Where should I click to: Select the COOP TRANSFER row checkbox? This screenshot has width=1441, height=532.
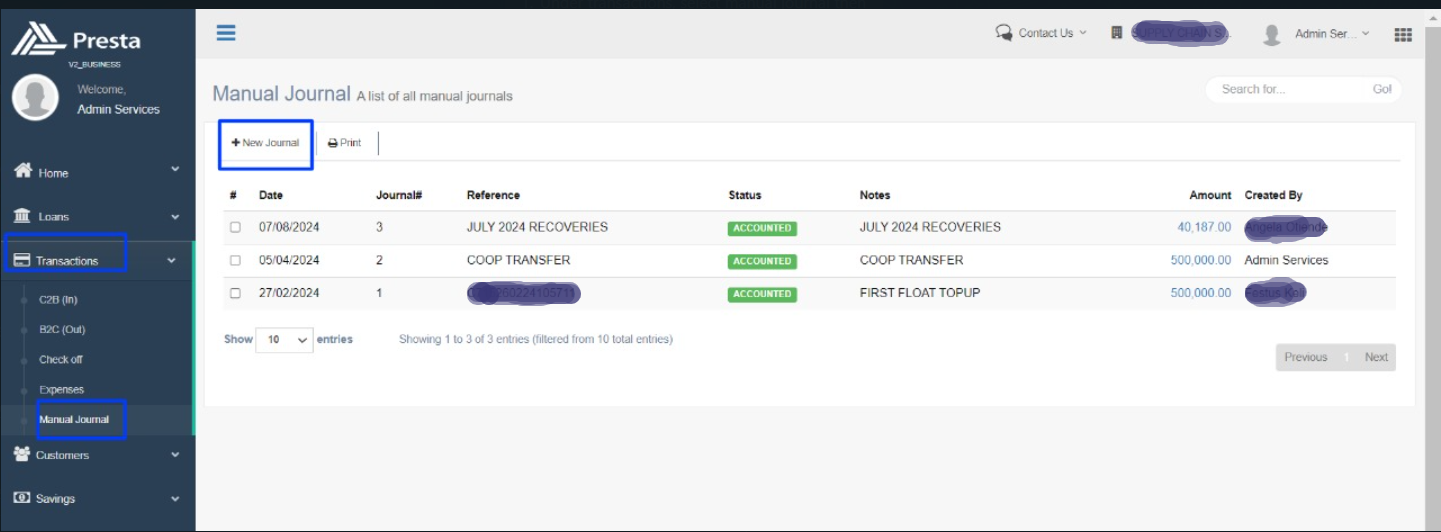(x=235, y=261)
